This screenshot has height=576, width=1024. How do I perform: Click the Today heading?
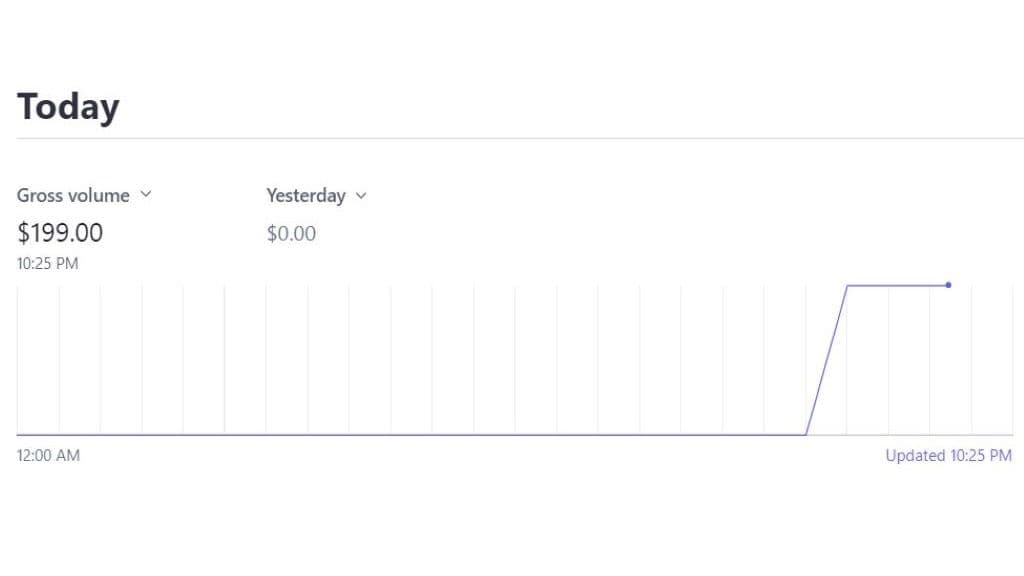(68, 106)
